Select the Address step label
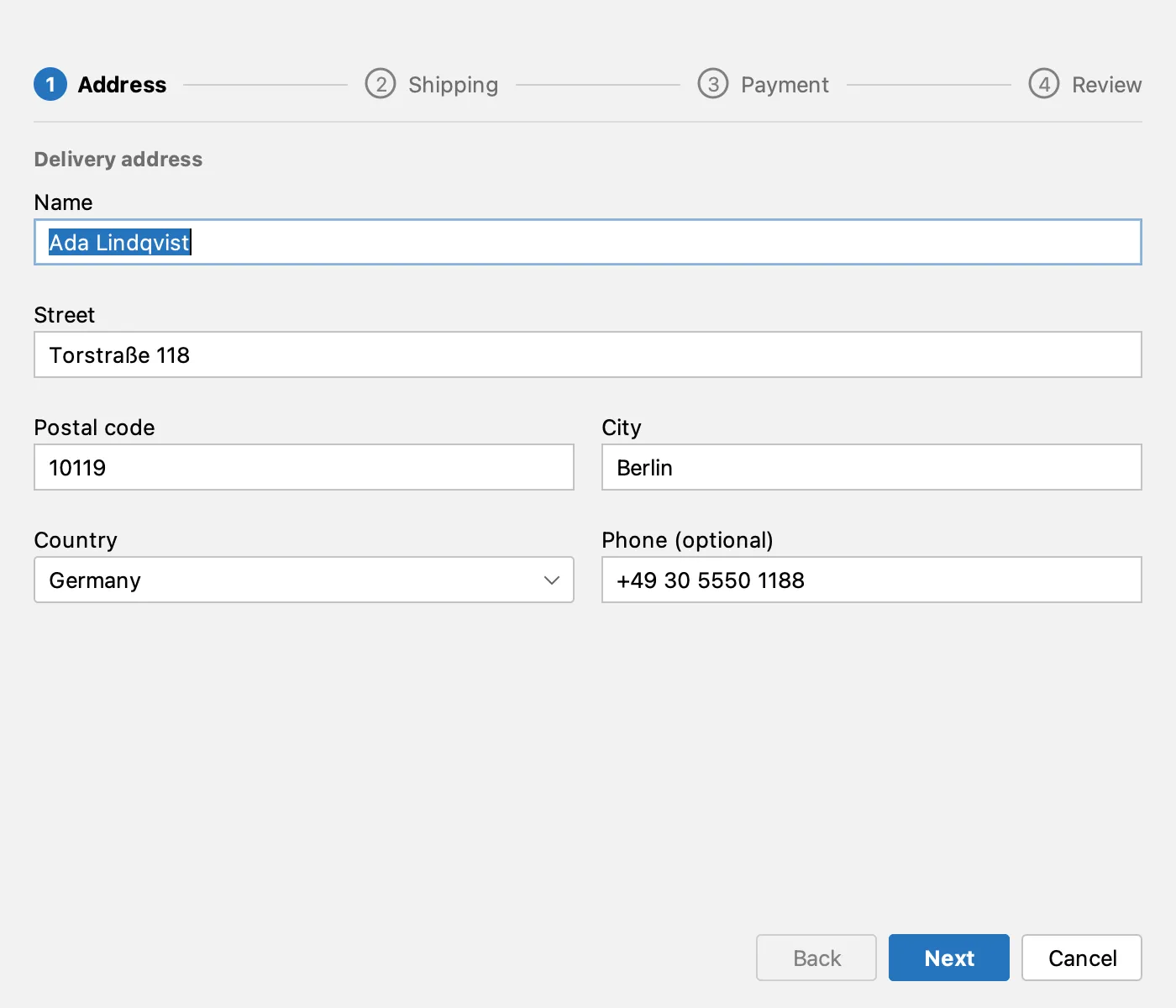 122,85
